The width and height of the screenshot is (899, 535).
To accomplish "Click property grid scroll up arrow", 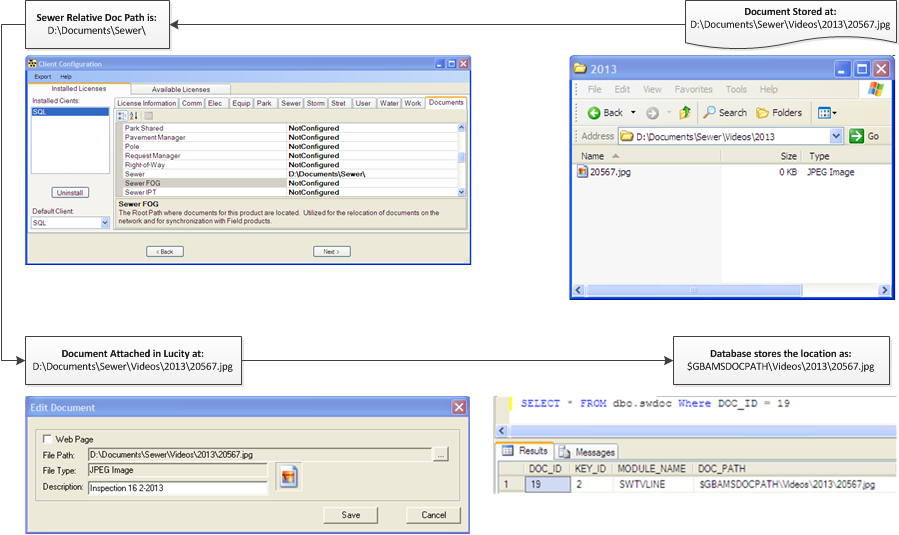I will [x=462, y=127].
